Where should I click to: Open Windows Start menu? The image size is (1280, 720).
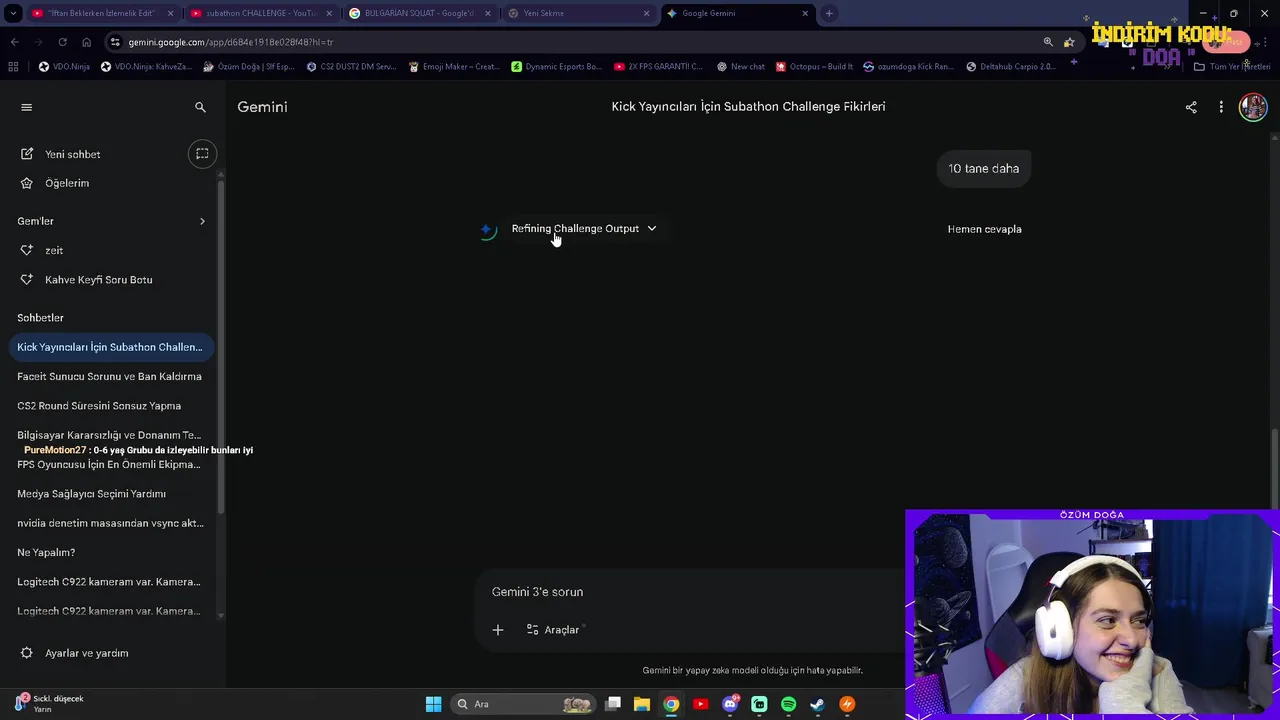433,704
